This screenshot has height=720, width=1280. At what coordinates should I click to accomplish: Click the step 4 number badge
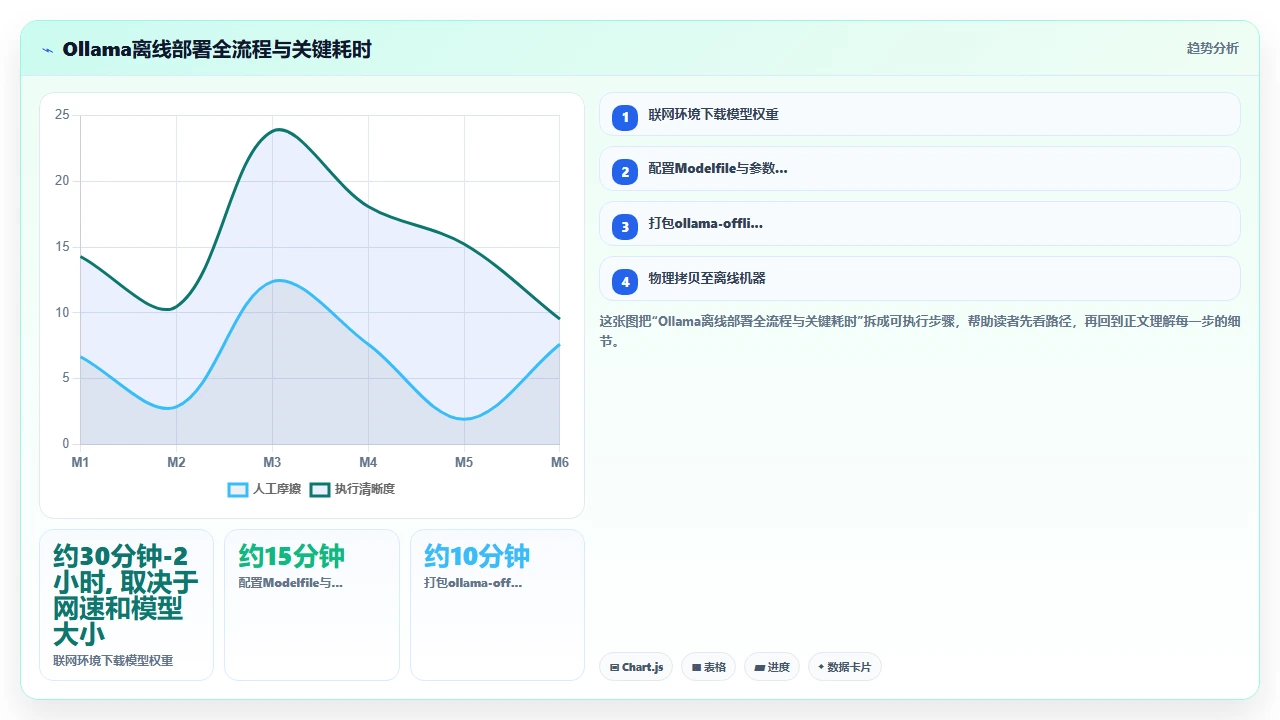625,282
